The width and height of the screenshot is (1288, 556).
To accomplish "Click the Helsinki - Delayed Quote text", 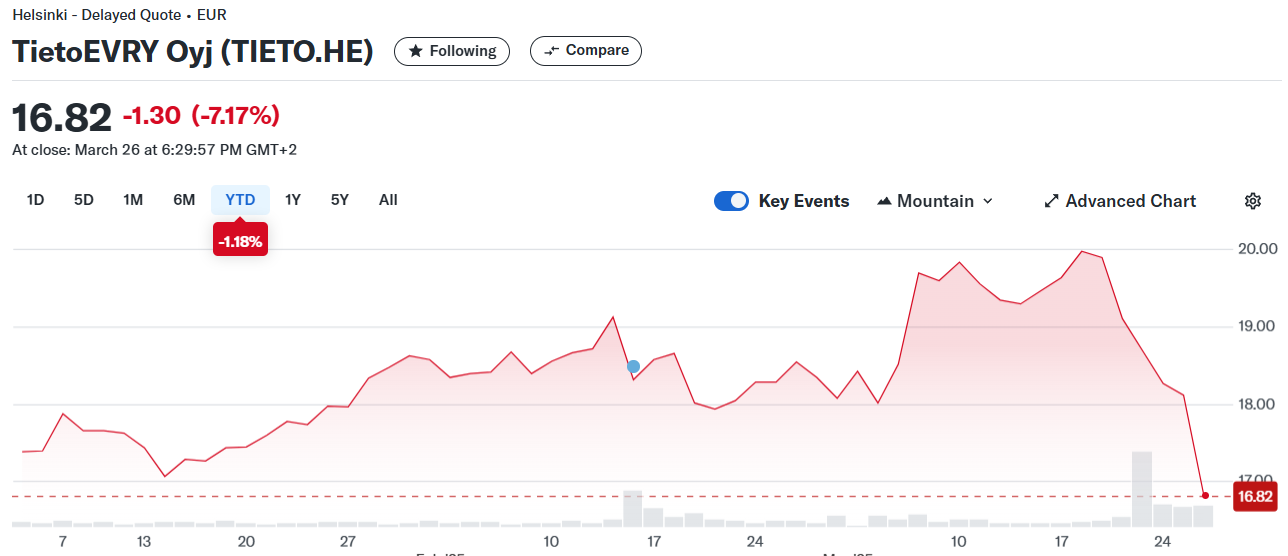I will coord(97,15).
